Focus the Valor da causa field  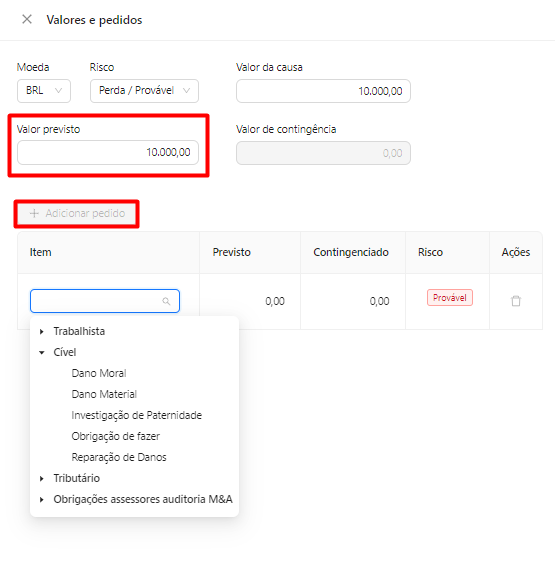(x=323, y=91)
